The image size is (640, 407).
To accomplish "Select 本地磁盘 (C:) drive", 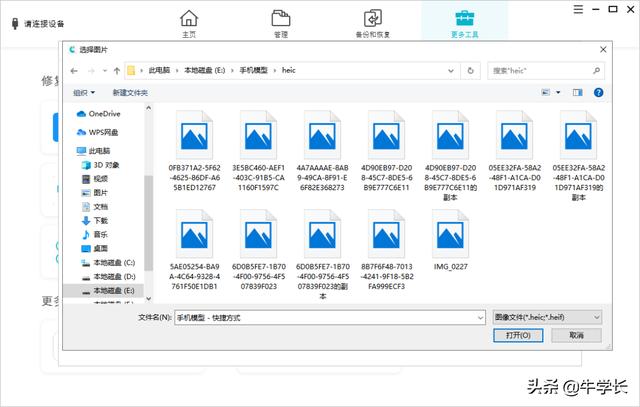I will click(108, 262).
